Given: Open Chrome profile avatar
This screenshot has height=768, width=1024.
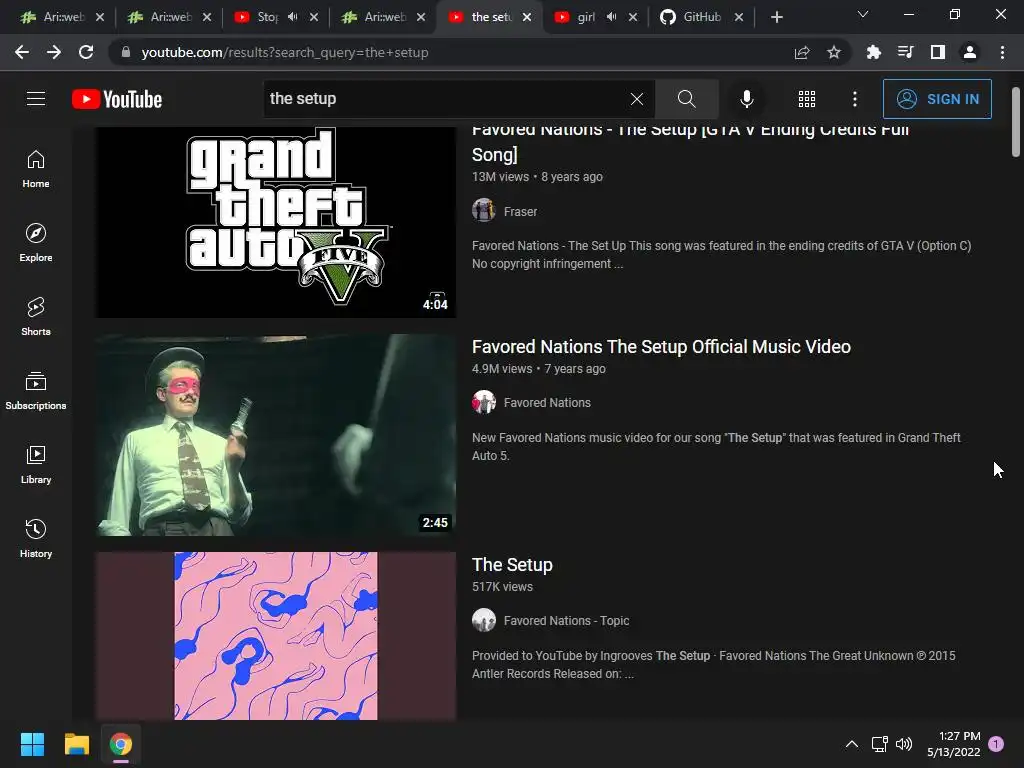Looking at the screenshot, I should (x=970, y=52).
